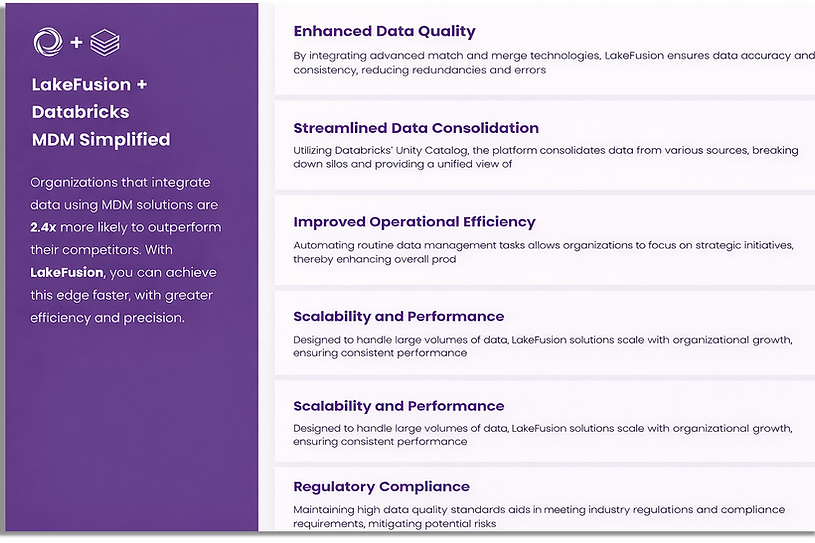Click the Scalability and Performance heading just above Regulatory Compliance
The image size is (815, 543).
(399, 406)
